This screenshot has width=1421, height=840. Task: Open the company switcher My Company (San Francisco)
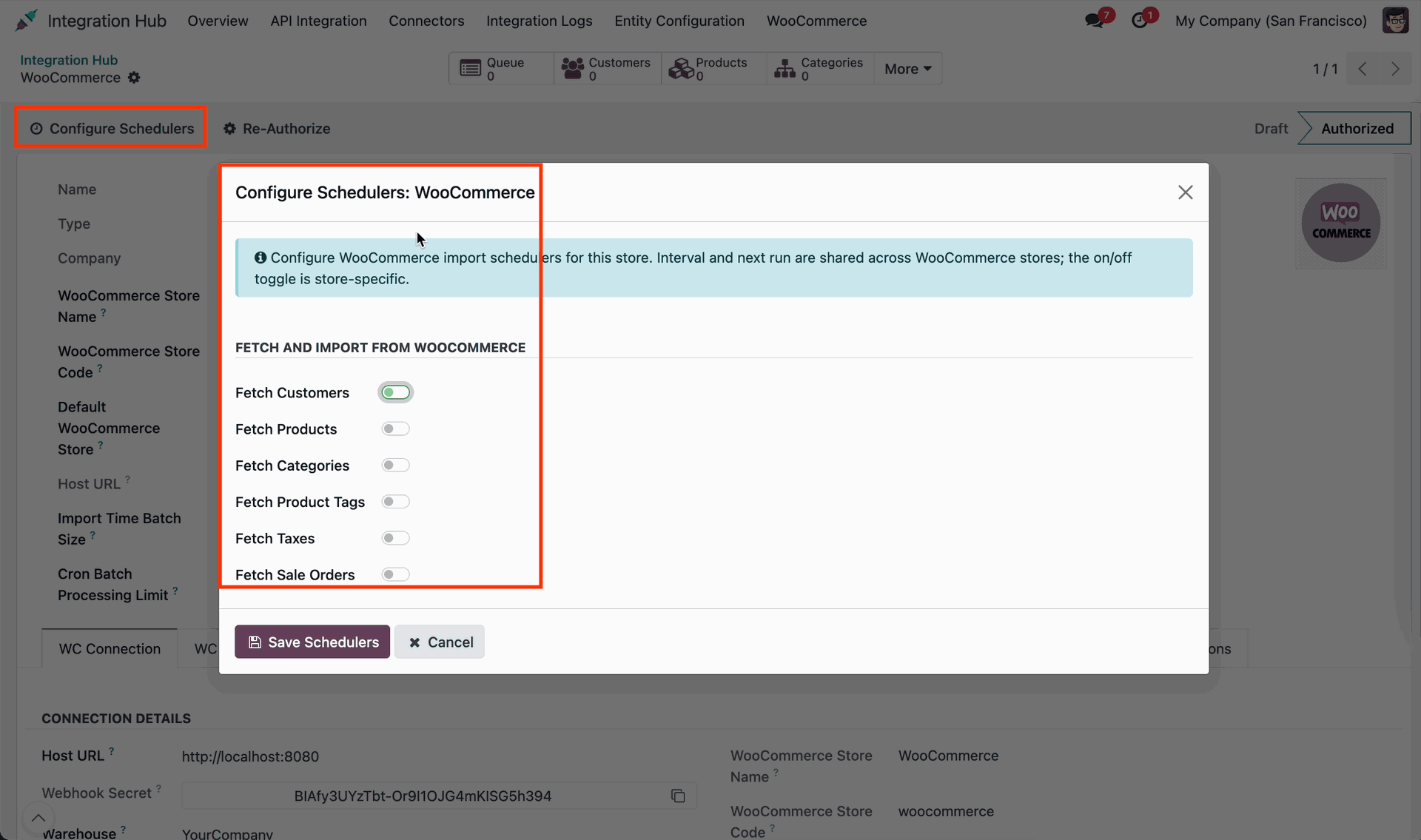(x=1271, y=21)
